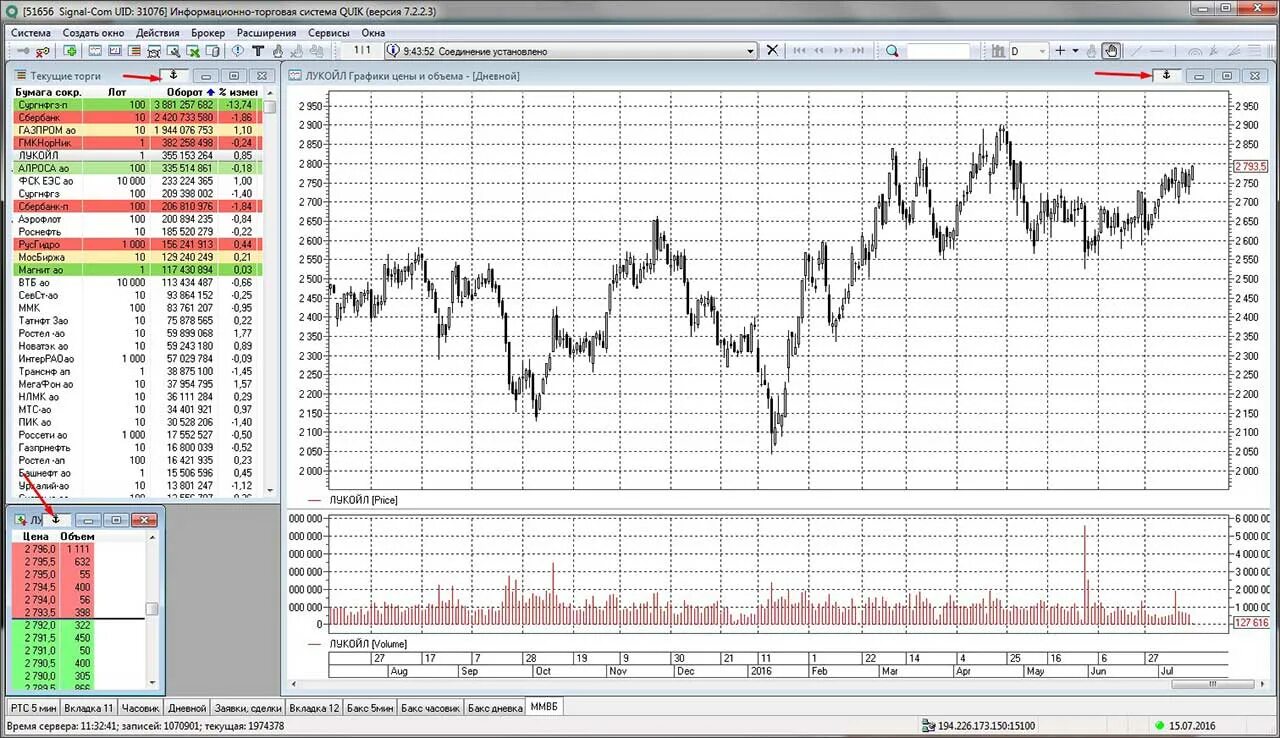Image resolution: width=1280 pixels, height=738 pixels.
Task: Click the connect key icon in toolbar
Action: (22, 50)
